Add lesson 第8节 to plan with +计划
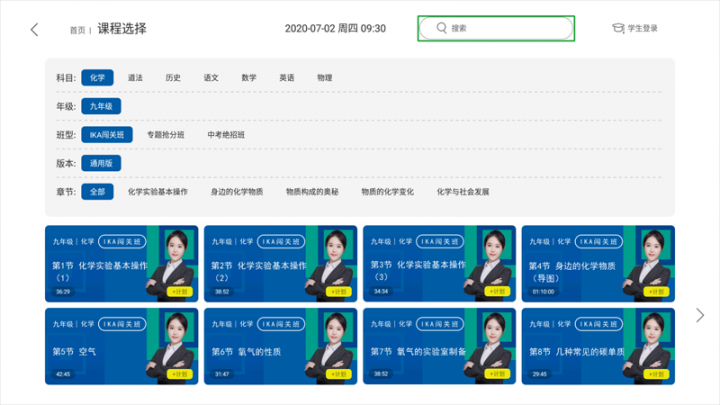Viewport: 720px width, 405px height. [656, 374]
